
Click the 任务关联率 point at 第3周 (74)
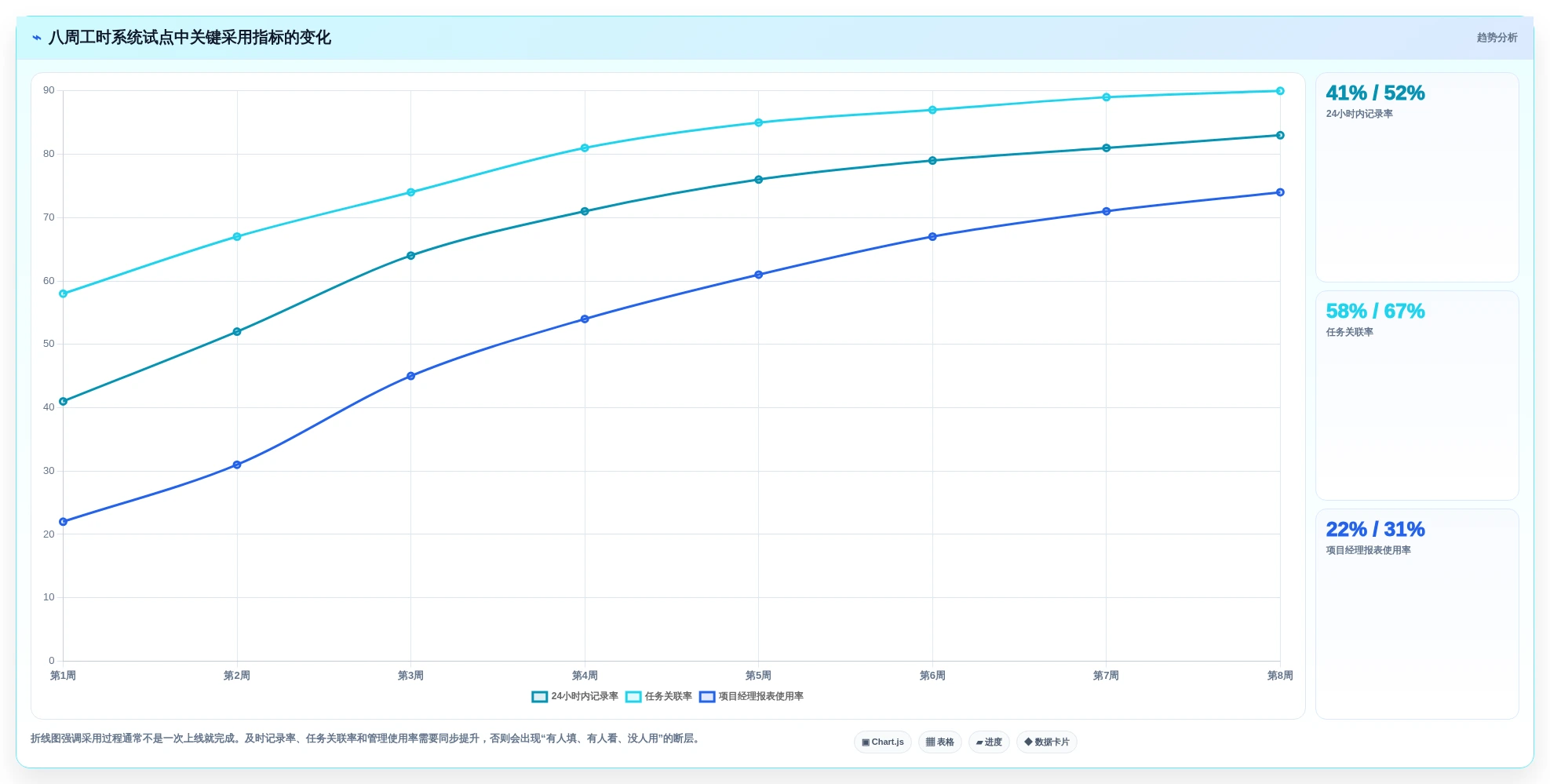point(411,192)
